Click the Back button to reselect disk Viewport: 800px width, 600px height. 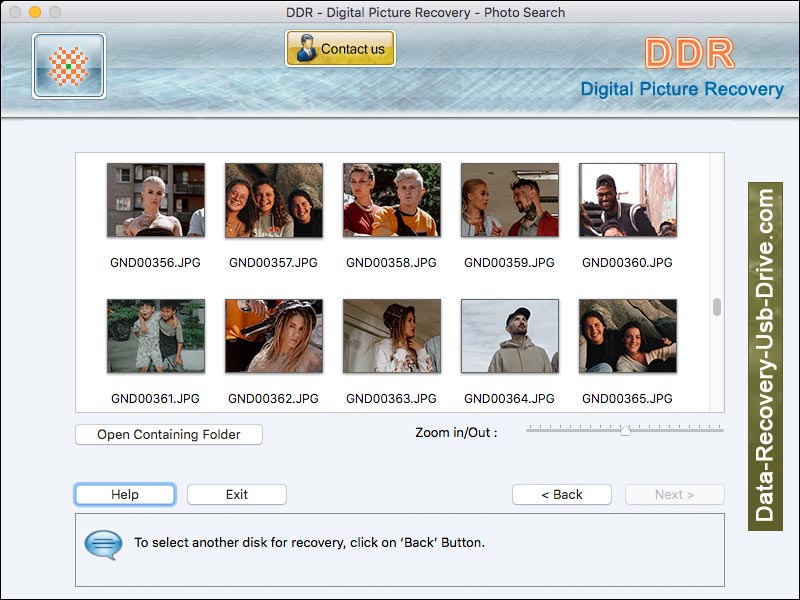tap(561, 494)
